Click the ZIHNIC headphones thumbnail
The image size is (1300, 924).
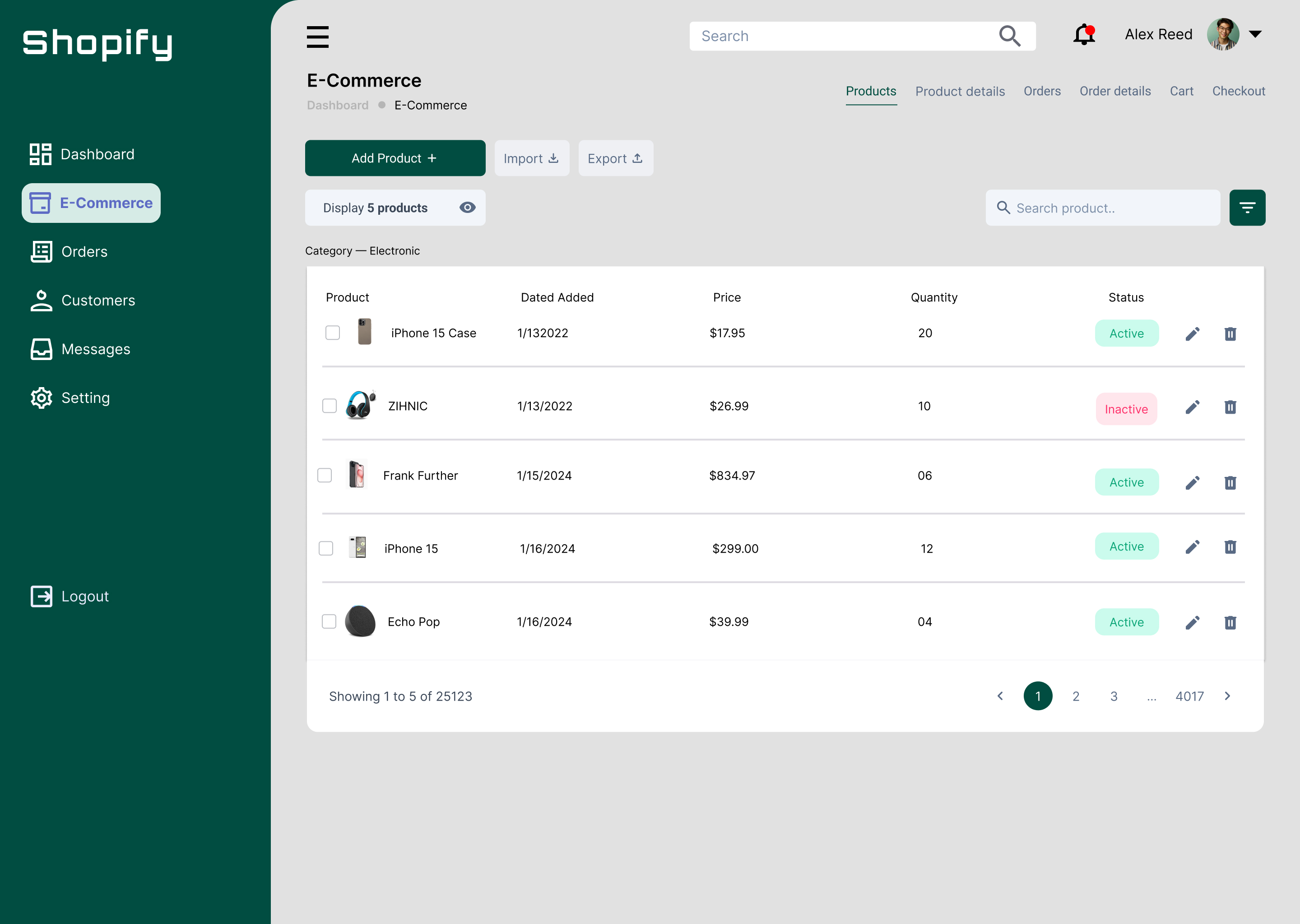tap(361, 405)
